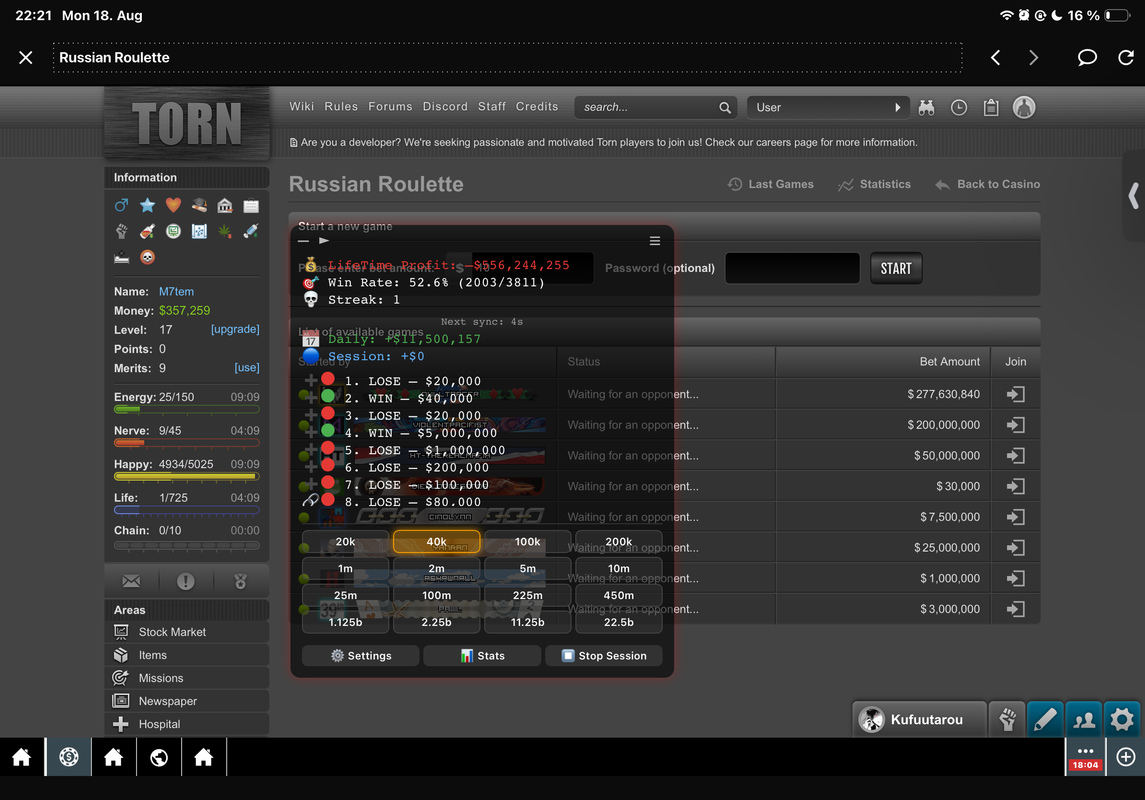Image resolution: width=1145 pixels, height=800 pixels.
Task: Select the 20k bet button
Action: coord(345,542)
